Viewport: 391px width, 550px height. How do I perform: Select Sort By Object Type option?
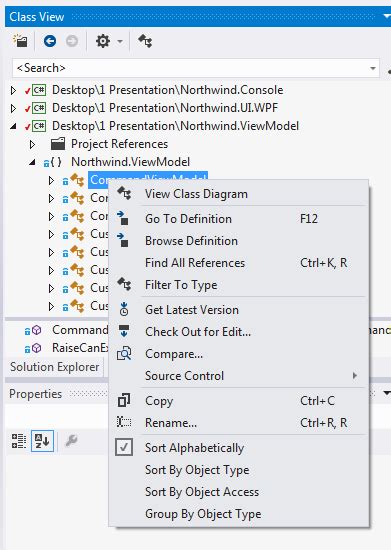[197, 470]
